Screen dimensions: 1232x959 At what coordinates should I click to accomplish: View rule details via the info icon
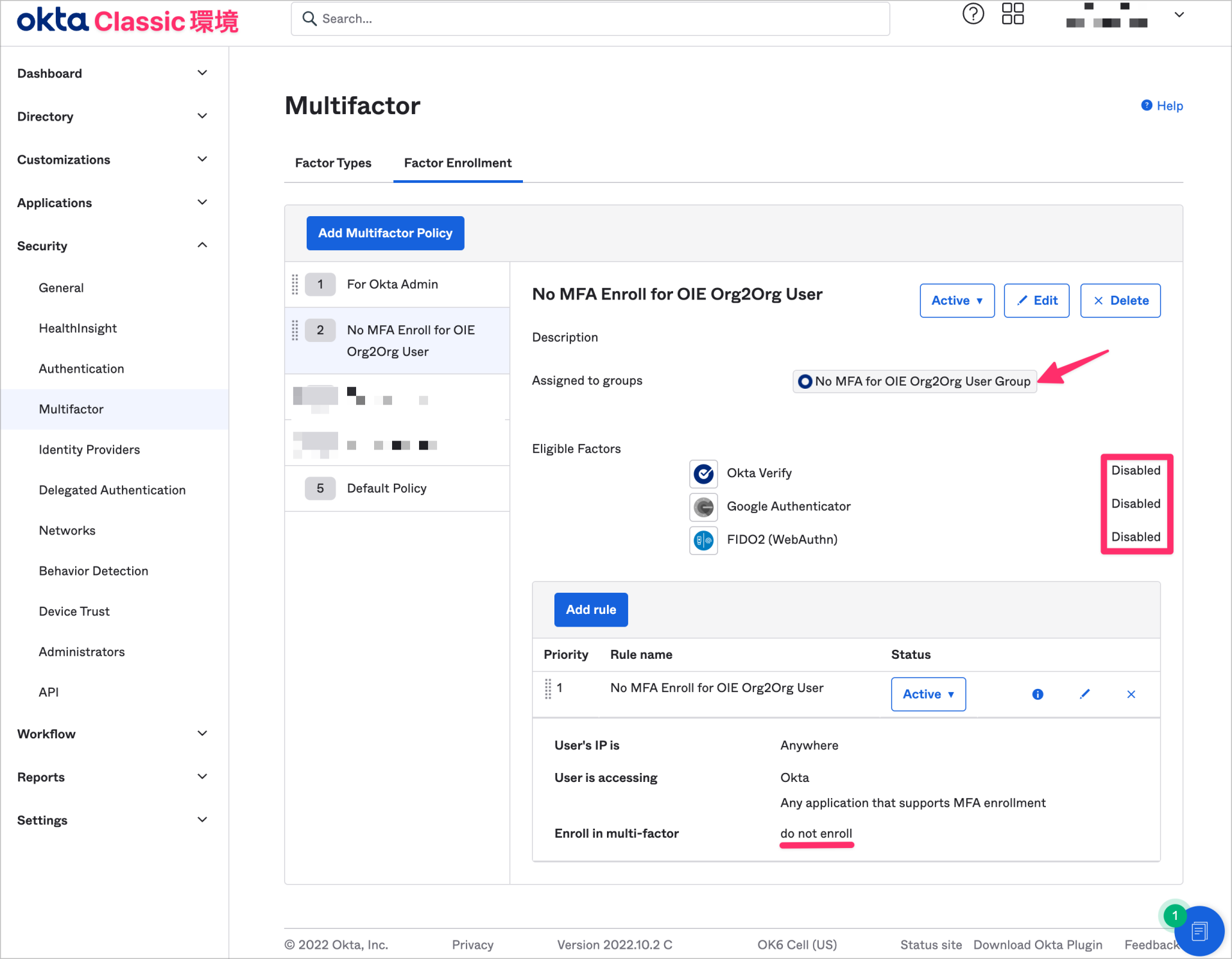click(1038, 694)
